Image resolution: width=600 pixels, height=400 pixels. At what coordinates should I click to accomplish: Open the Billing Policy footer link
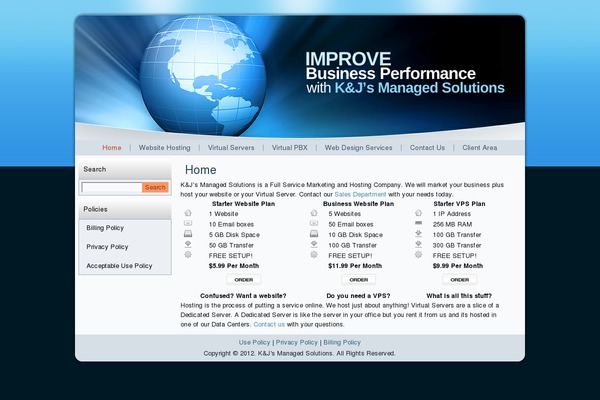point(342,343)
